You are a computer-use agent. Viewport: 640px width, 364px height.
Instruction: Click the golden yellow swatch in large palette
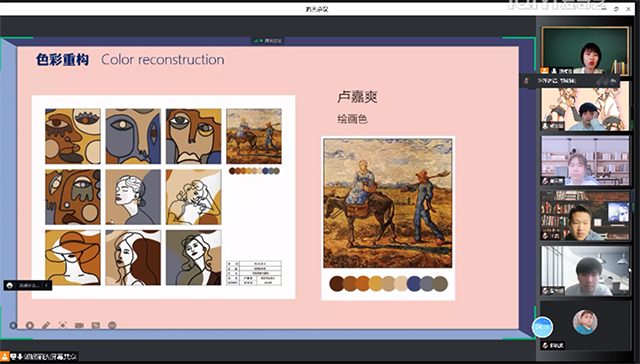point(376,284)
